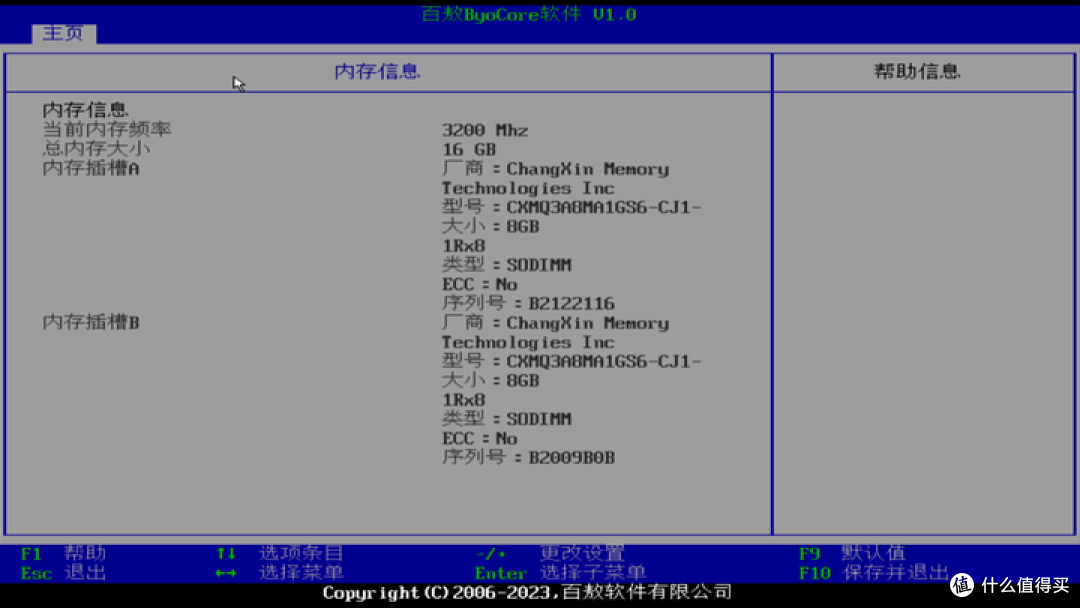Click the F9 默认值 hint

853,553
